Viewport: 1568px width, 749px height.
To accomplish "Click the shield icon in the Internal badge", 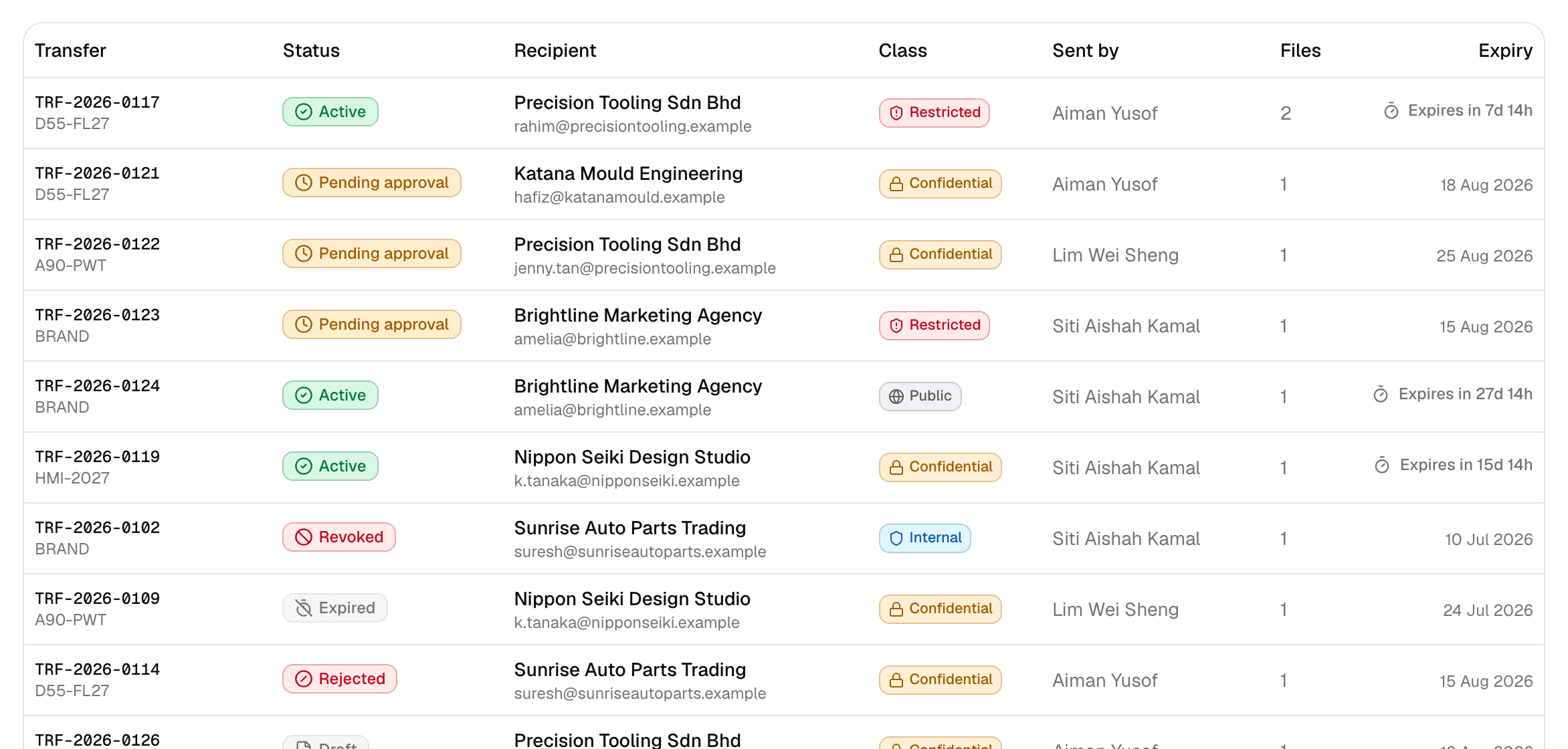I will pos(896,538).
